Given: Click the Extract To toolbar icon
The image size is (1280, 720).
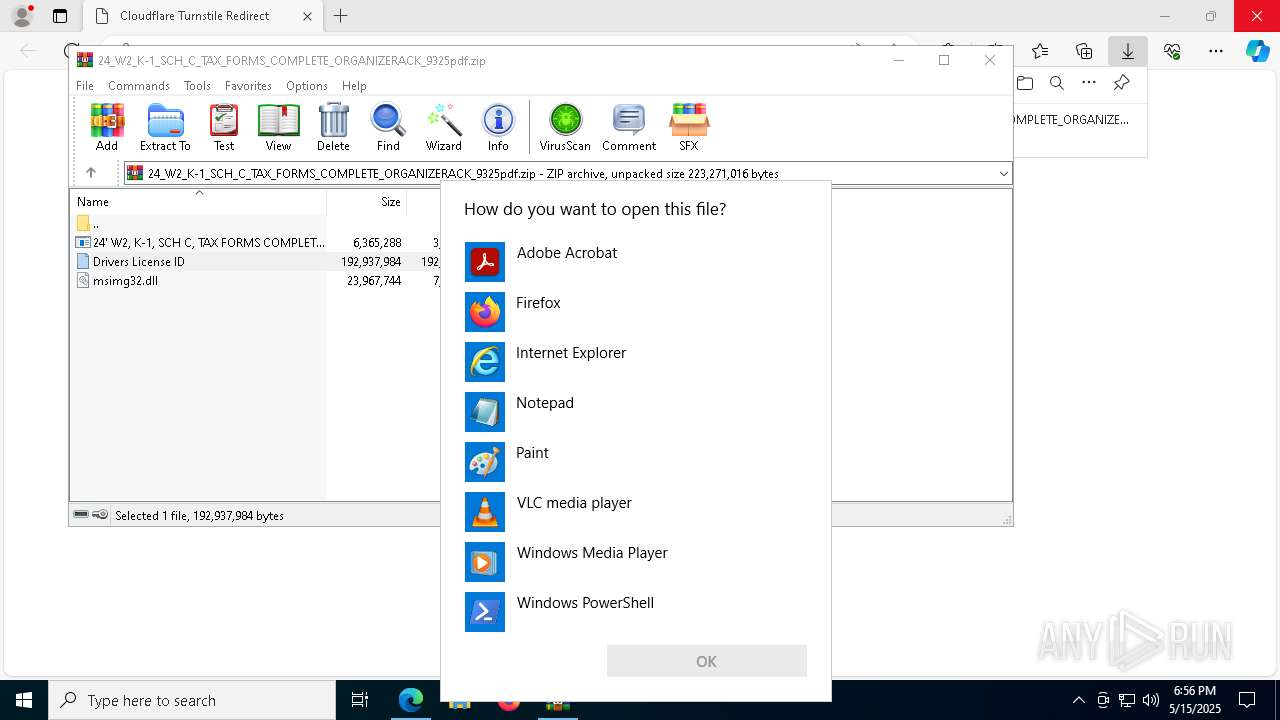Looking at the screenshot, I should click(165, 127).
